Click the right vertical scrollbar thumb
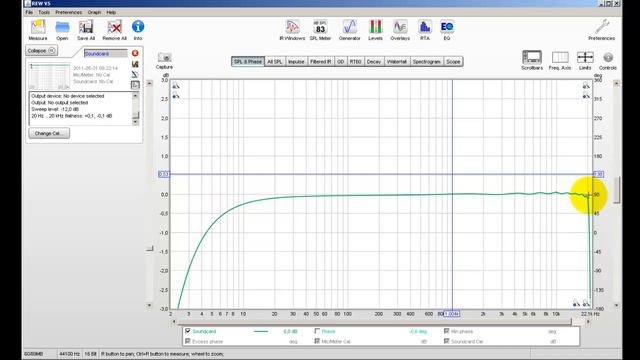Screen dimensions: 640x360 coord(616,190)
